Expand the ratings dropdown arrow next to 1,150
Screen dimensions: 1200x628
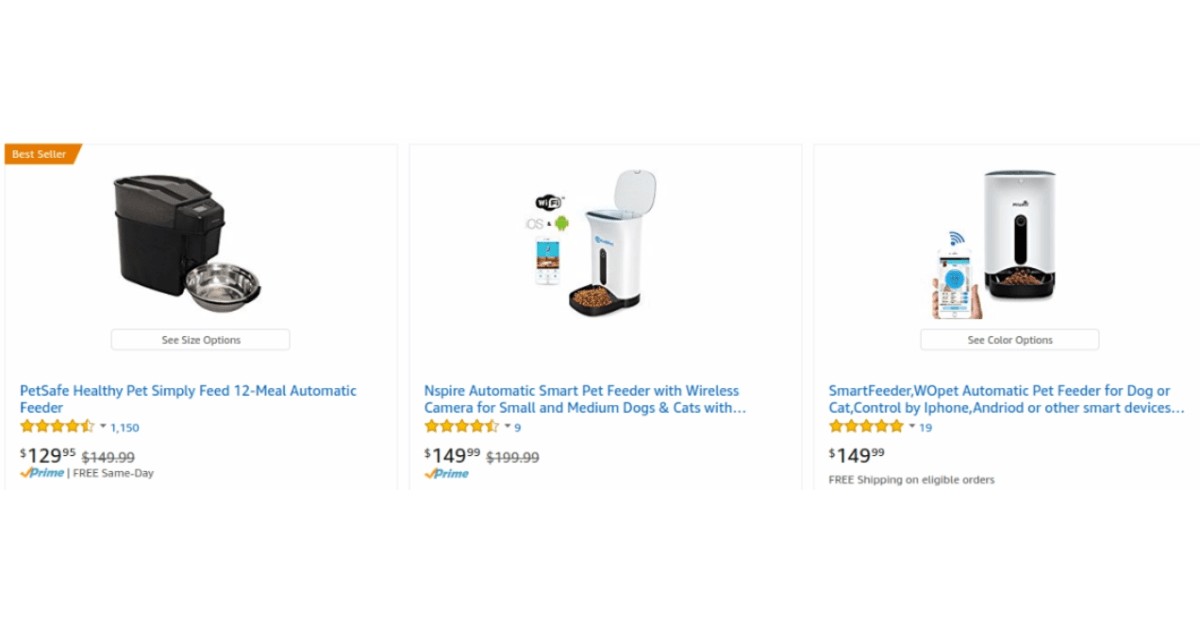[x=103, y=426]
